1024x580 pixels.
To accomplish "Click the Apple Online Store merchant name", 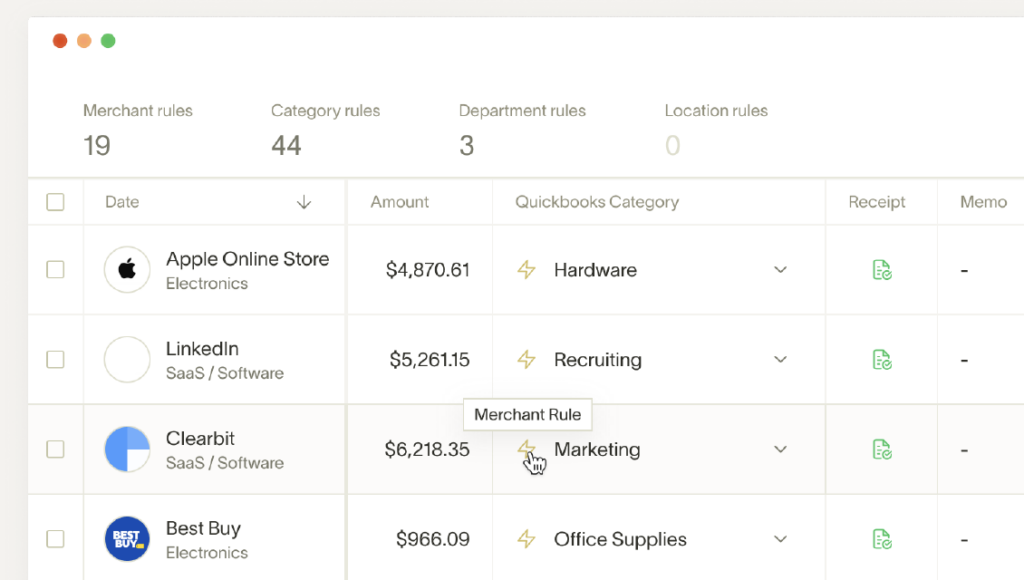I will (x=248, y=259).
